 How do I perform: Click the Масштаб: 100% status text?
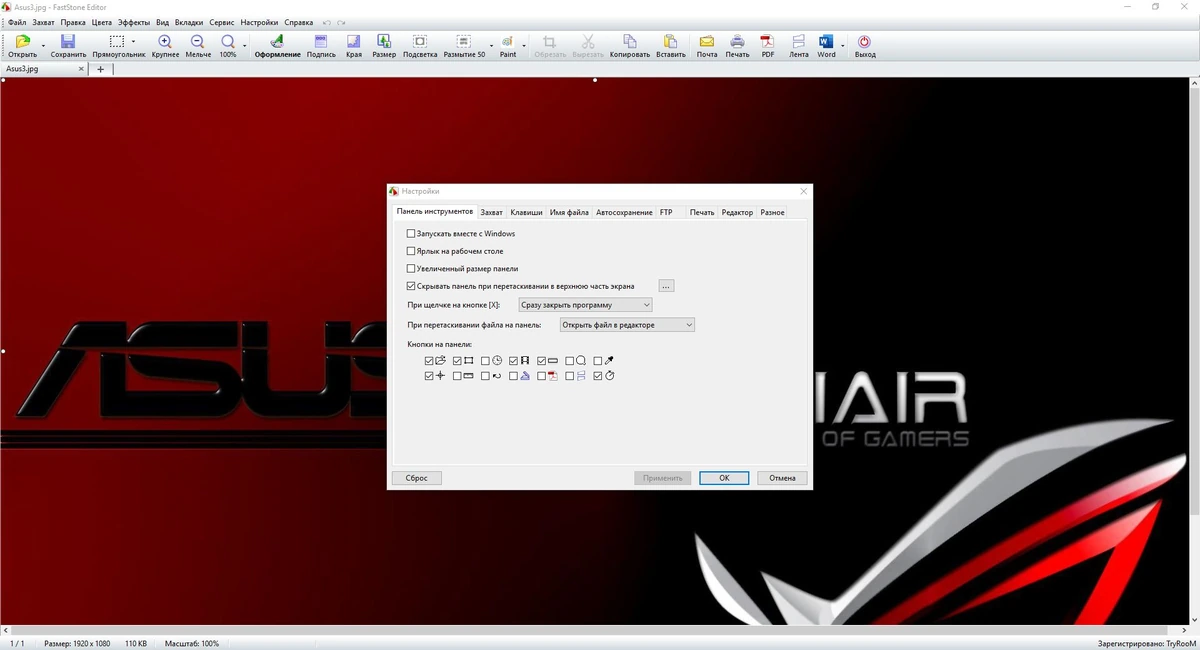click(192, 644)
